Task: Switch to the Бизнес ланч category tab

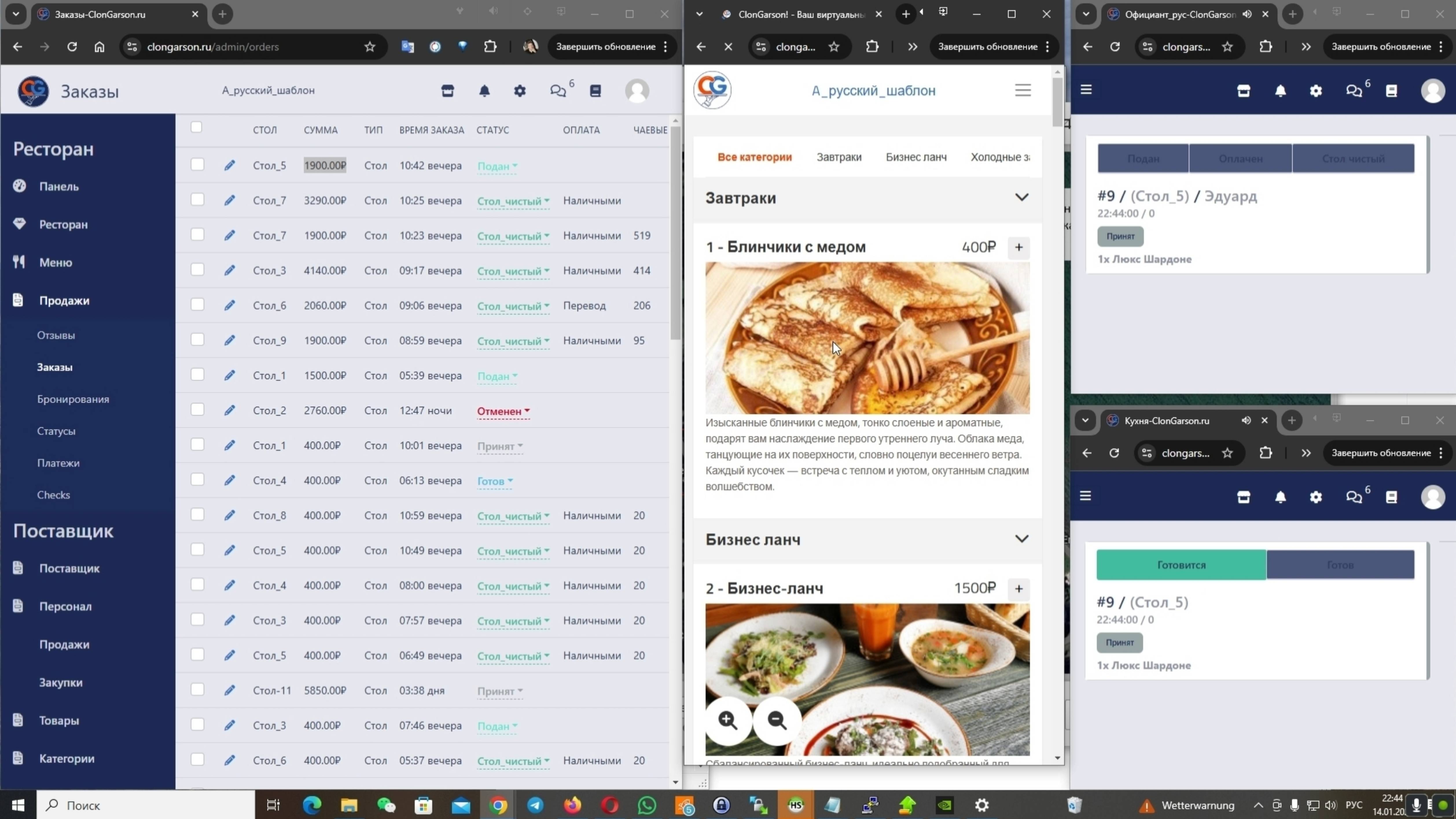Action: (916, 157)
